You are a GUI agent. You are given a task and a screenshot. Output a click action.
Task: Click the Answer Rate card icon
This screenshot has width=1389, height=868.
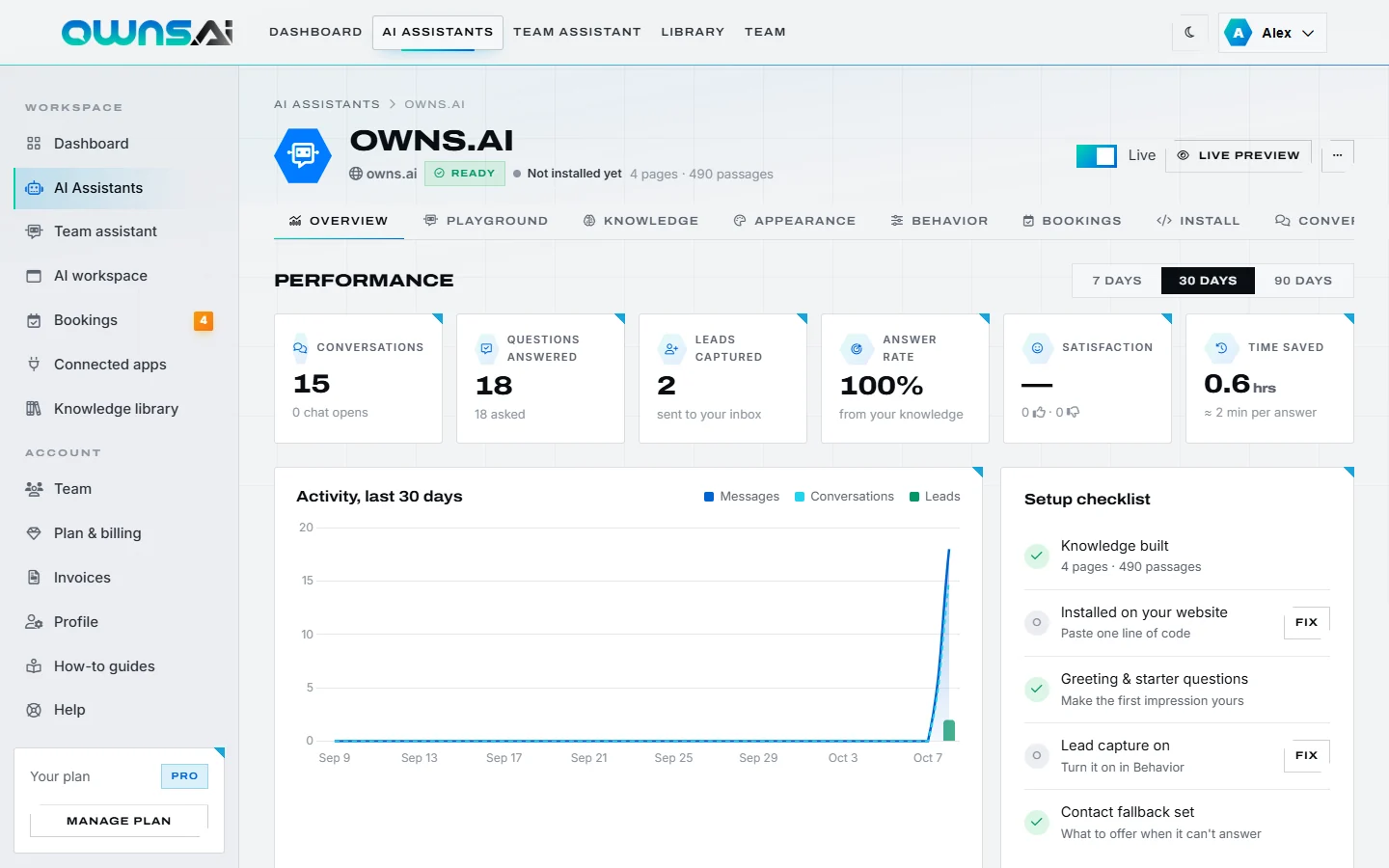point(857,348)
